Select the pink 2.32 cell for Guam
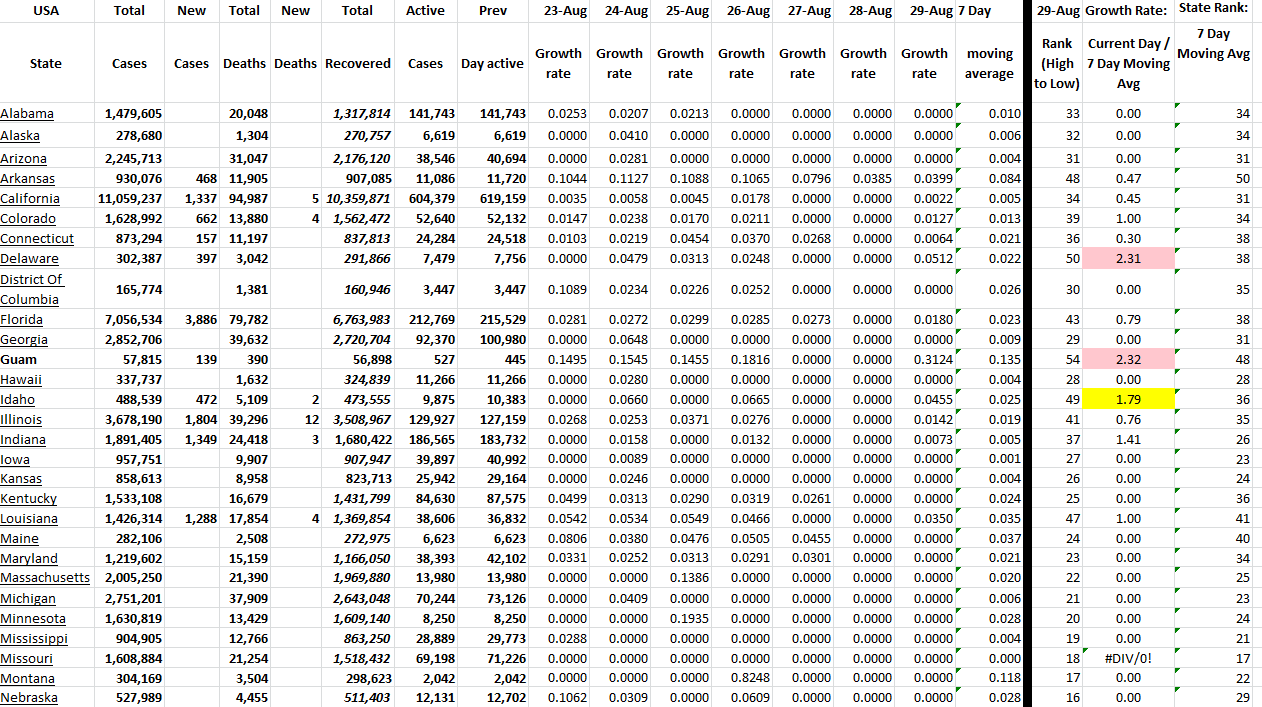Viewport: 1262px width, 707px height. (x=1128, y=360)
